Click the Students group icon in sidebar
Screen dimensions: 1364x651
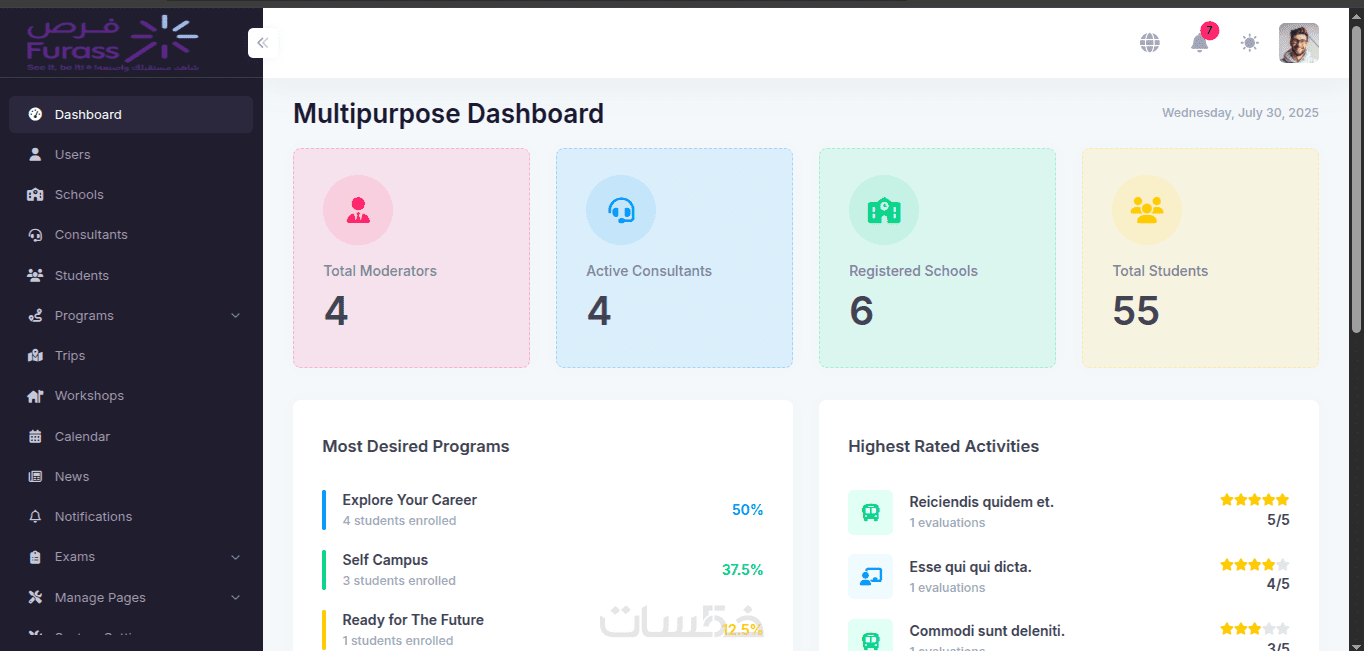click(35, 275)
